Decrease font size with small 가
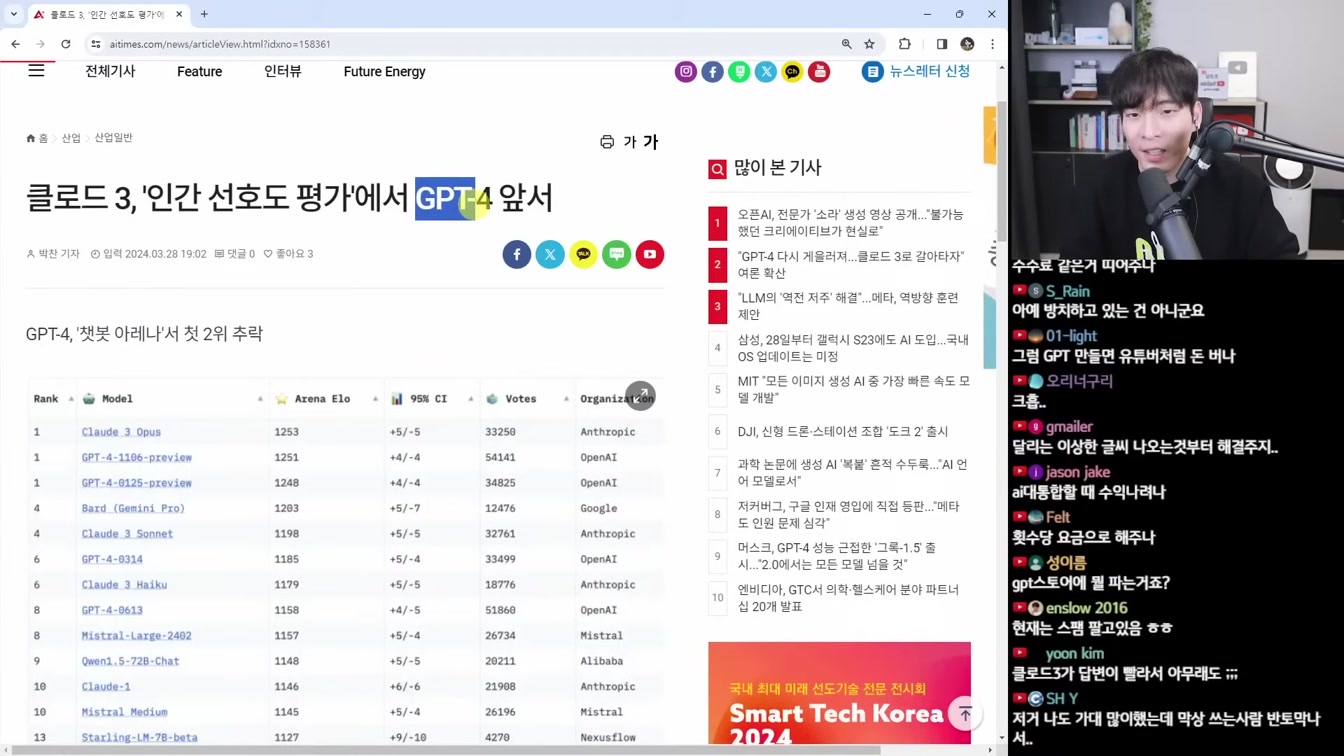 630,142
